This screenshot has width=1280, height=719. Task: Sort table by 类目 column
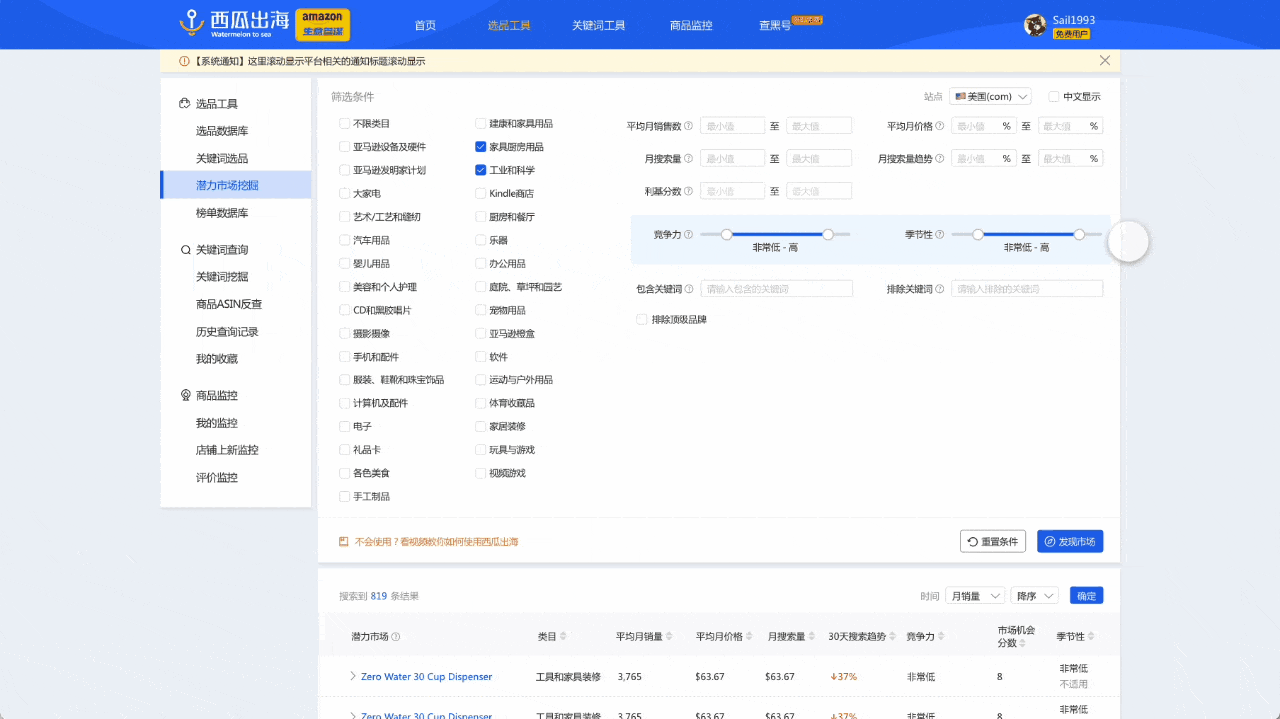pos(563,637)
